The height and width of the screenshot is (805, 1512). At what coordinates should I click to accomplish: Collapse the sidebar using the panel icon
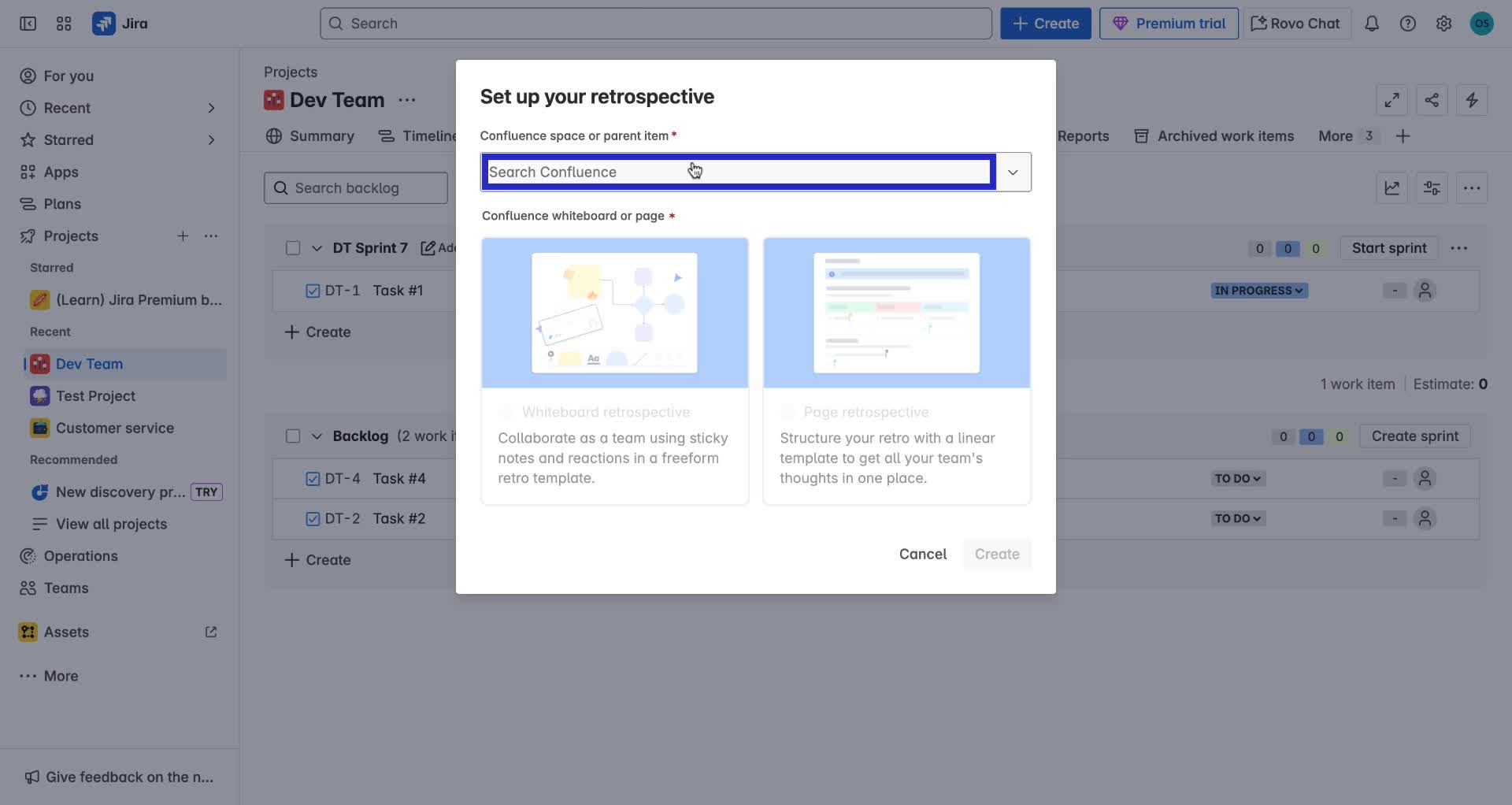point(28,24)
